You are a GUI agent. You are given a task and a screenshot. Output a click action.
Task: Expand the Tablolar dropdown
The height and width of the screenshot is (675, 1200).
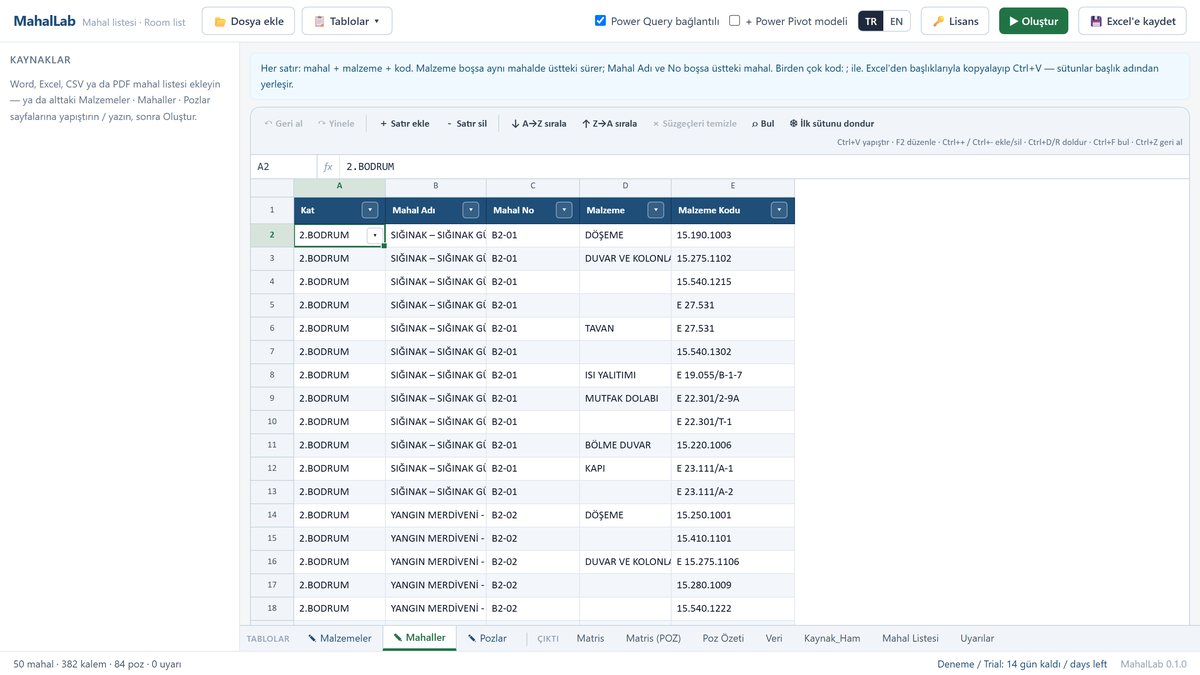(x=347, y=21)
